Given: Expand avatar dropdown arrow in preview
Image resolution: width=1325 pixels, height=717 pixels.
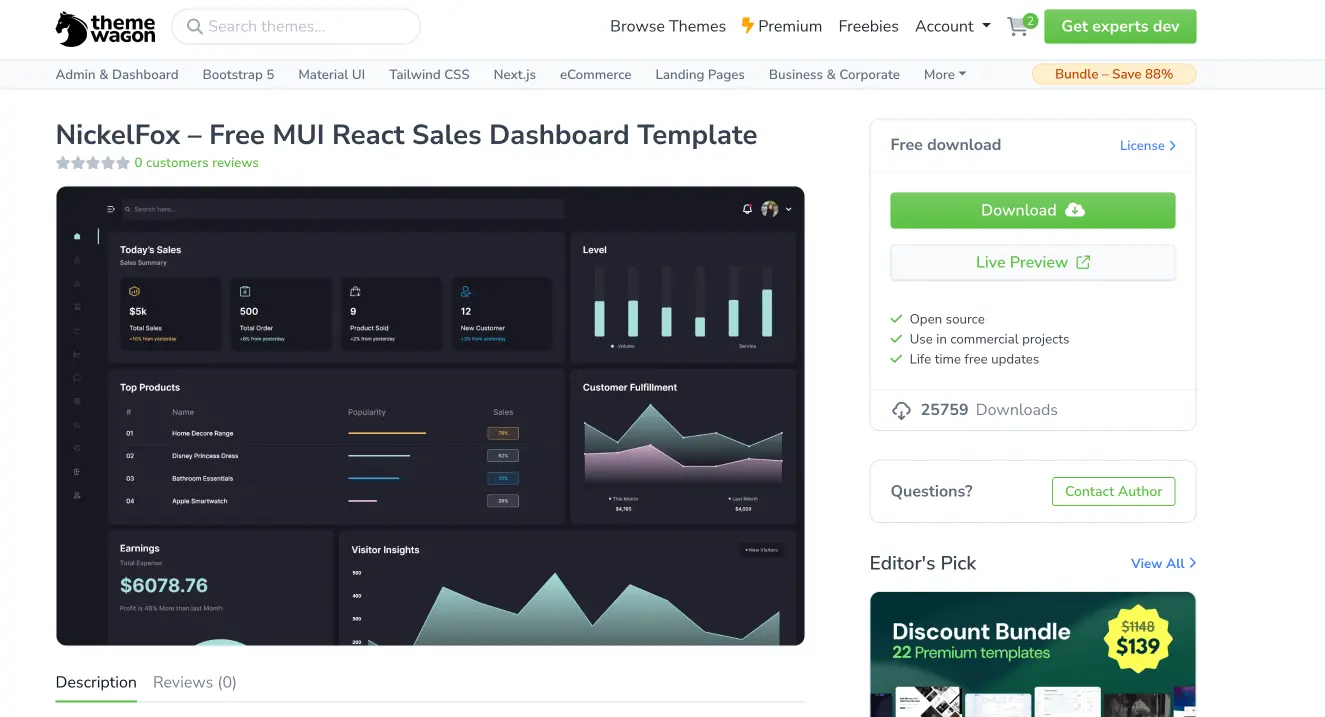Looking at the screenshot, I should click(x=788, y=209).
